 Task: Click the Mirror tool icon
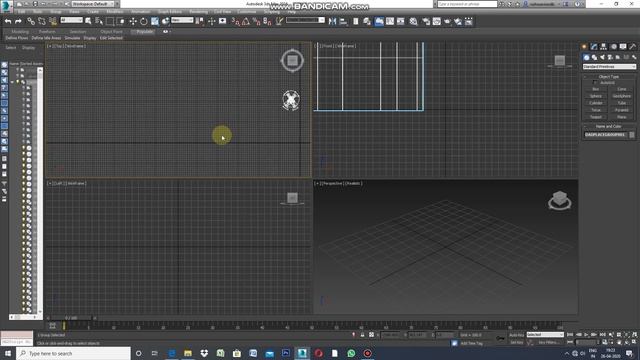pos(332,21)
